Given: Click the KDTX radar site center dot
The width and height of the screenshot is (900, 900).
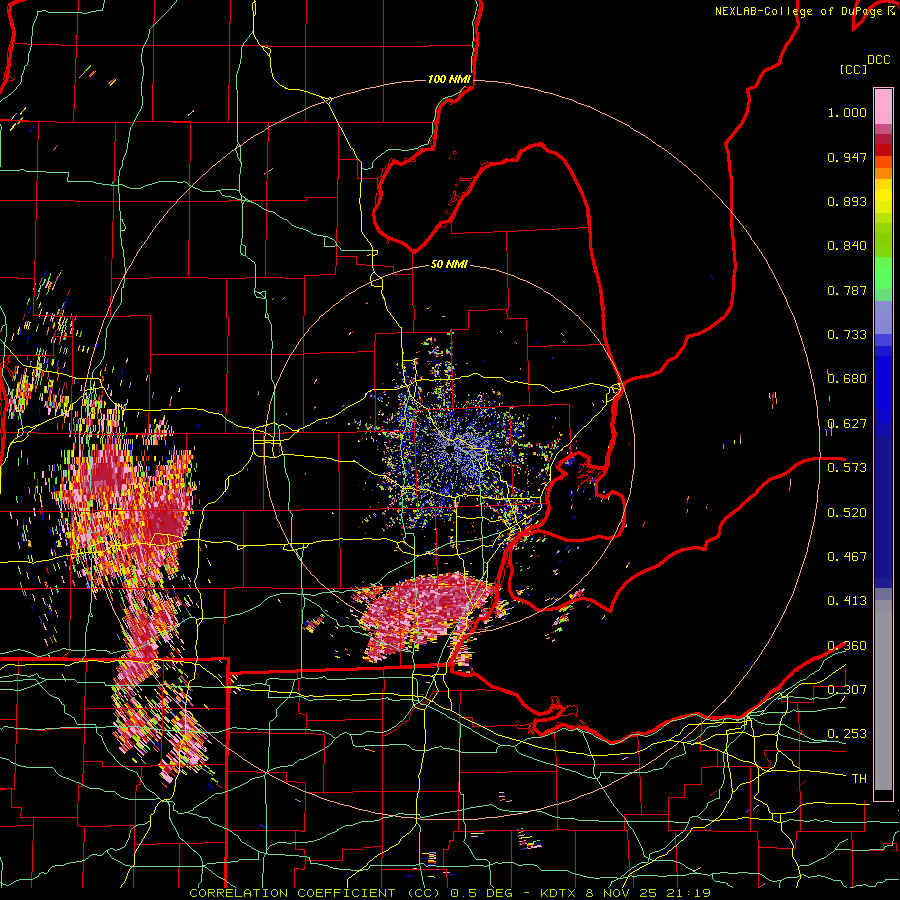Looking at the screenshot, I should [x=449, y=449].
